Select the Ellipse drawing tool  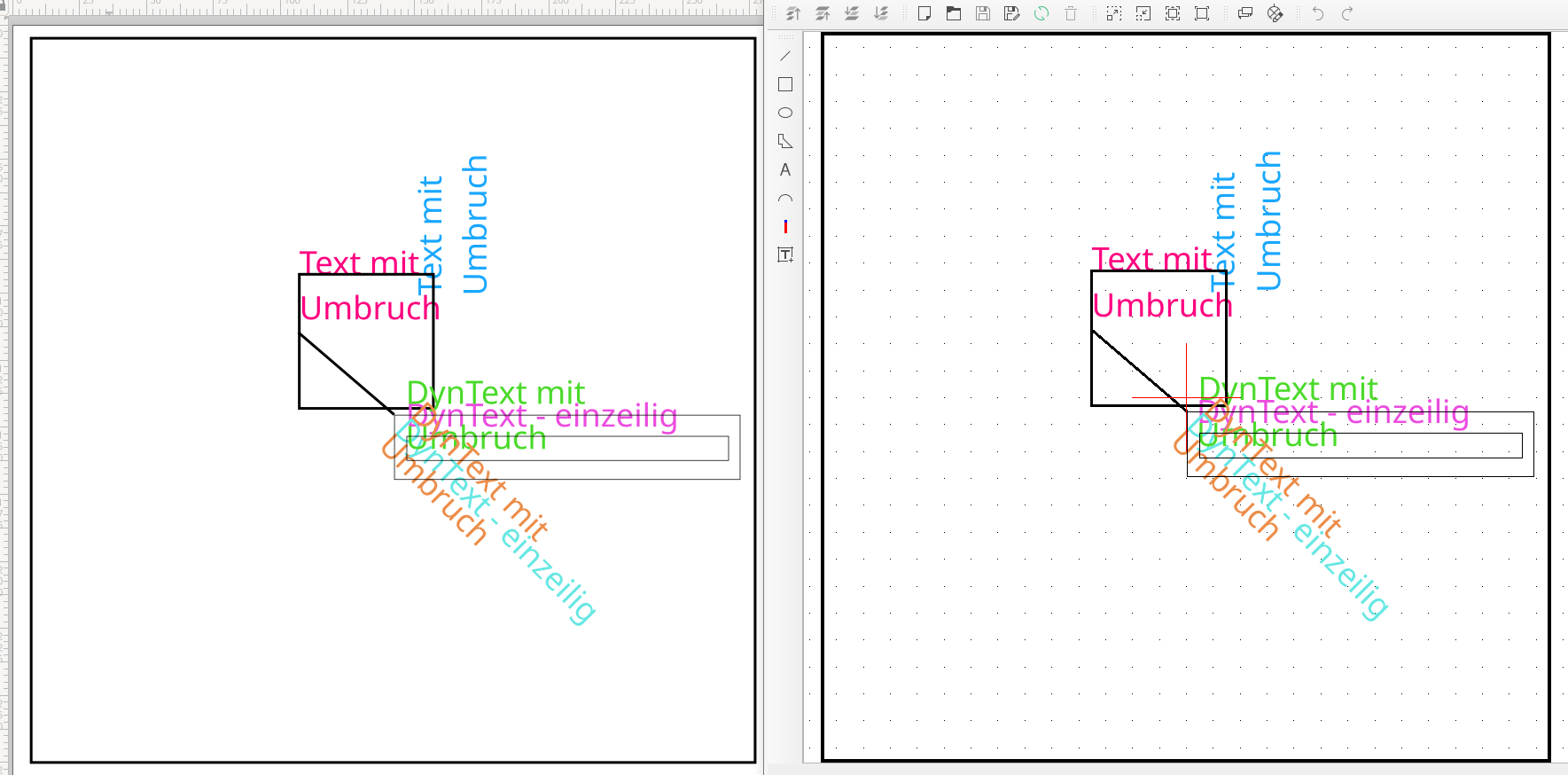785,113
